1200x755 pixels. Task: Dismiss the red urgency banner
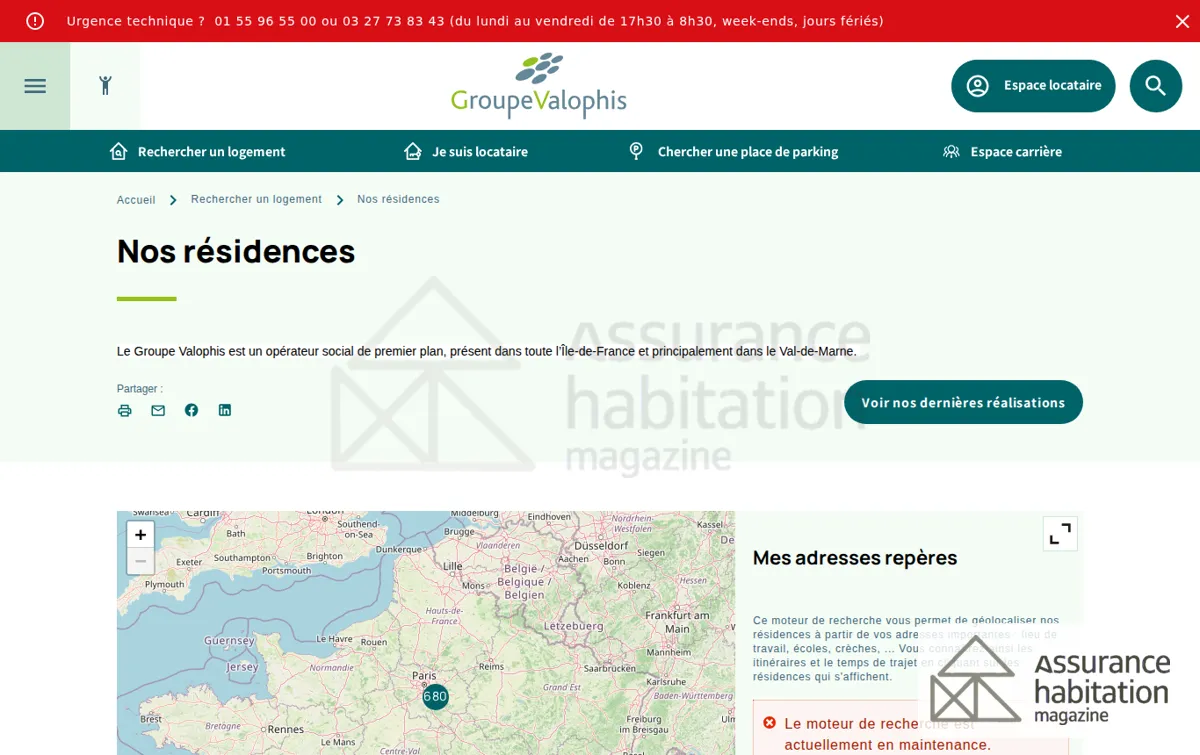1182,21
